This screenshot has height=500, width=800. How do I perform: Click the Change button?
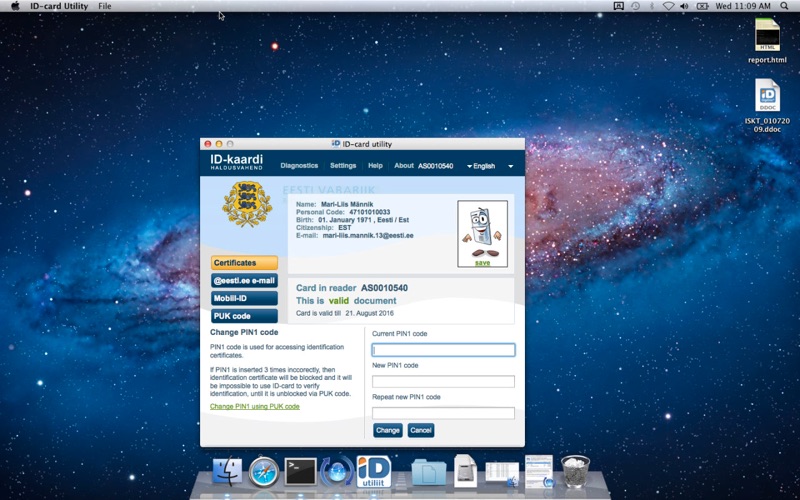(388, 430)
